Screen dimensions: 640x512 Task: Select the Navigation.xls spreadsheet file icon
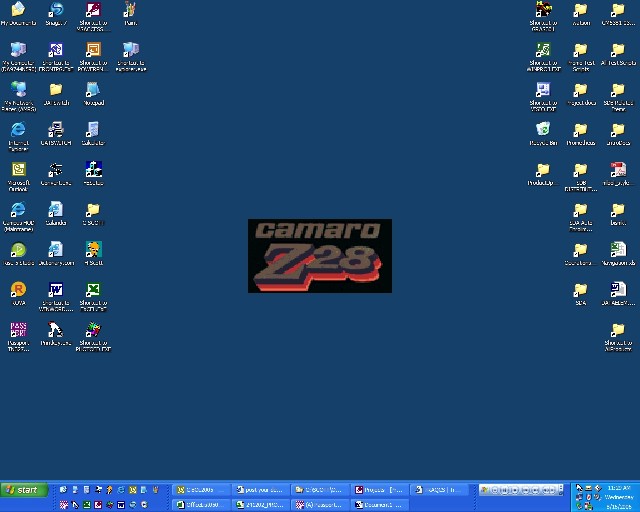[x=617, y=250]
